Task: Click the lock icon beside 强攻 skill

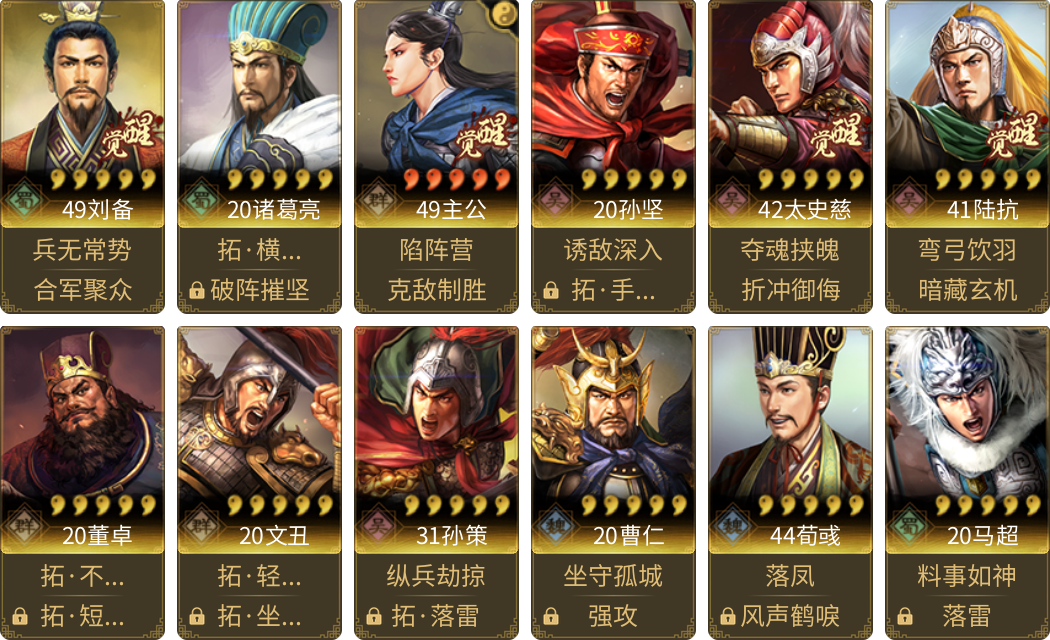Action: click(x=551, y=616)
